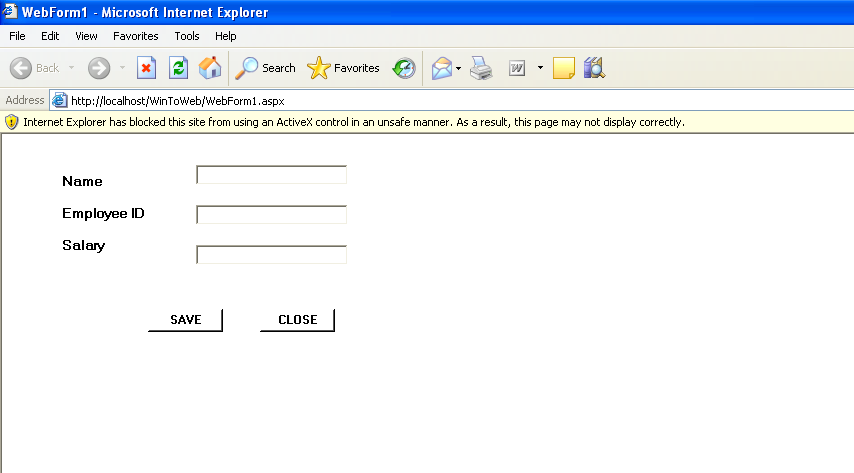The height and width of the screenshot is (473, 854).
Task: Click the CLOSE button on the form
Action: [297, 320]
